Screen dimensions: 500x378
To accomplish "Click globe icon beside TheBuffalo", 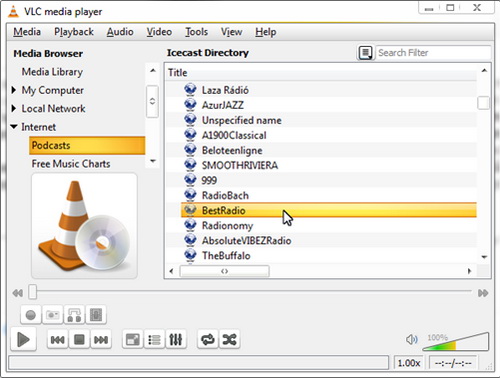I will point(190,255).
